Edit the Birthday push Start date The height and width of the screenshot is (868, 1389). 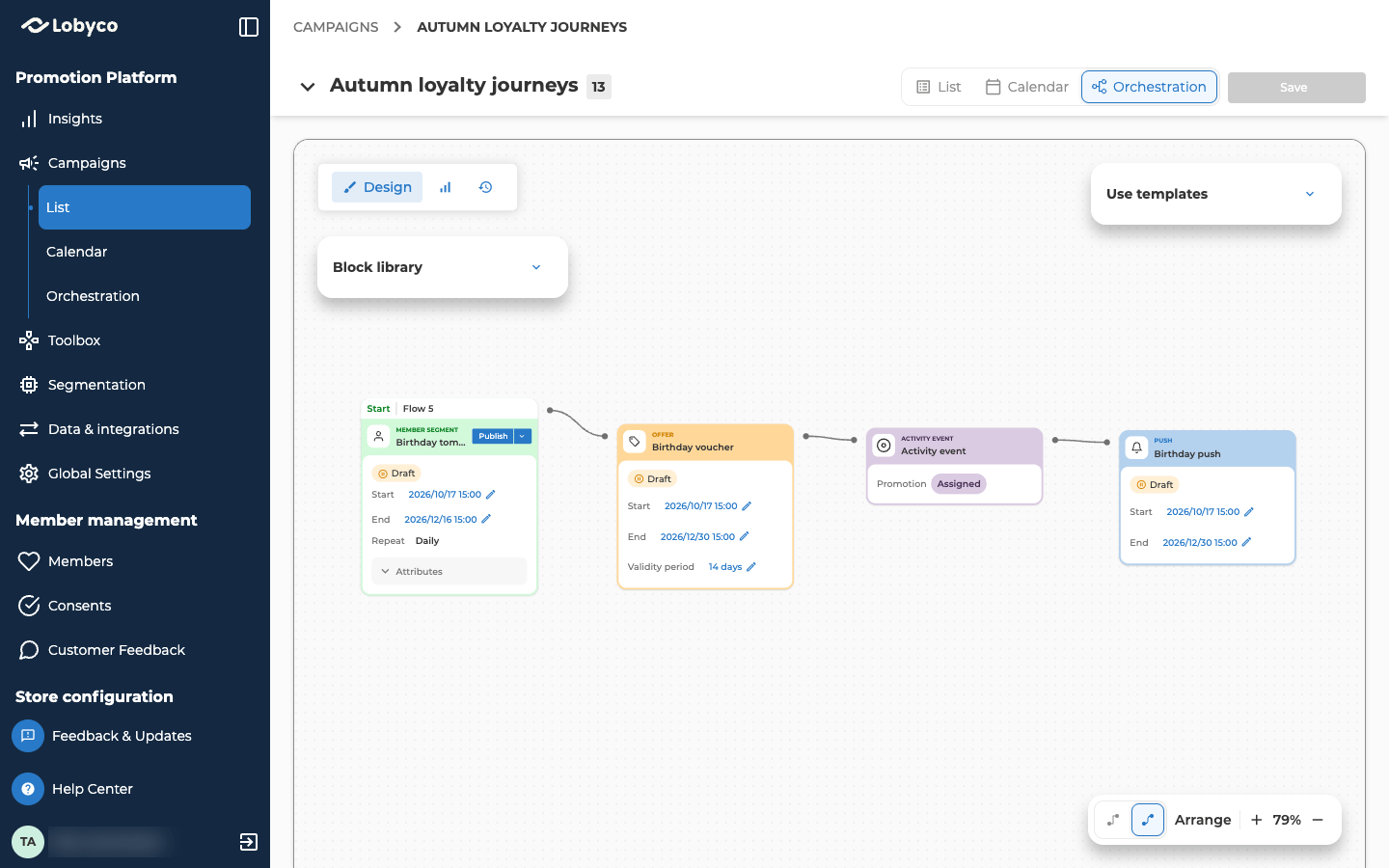[1249, 512]
